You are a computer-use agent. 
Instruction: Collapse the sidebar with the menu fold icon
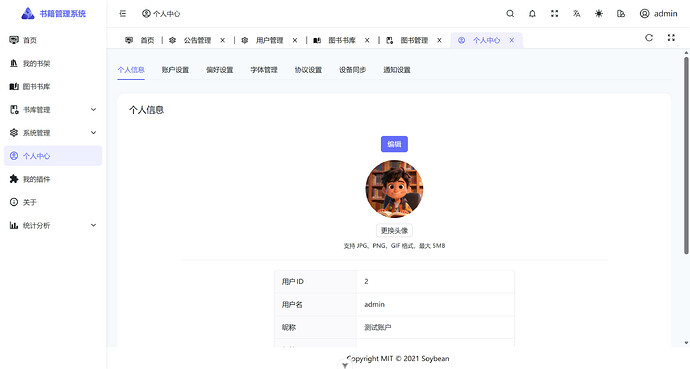point(123,14)
